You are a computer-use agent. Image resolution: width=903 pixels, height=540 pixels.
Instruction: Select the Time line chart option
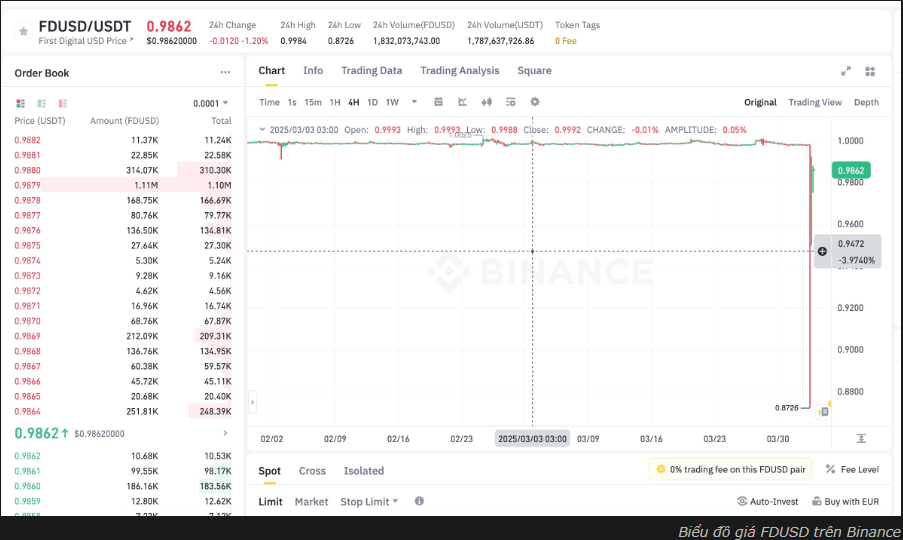tap(269, 102)
